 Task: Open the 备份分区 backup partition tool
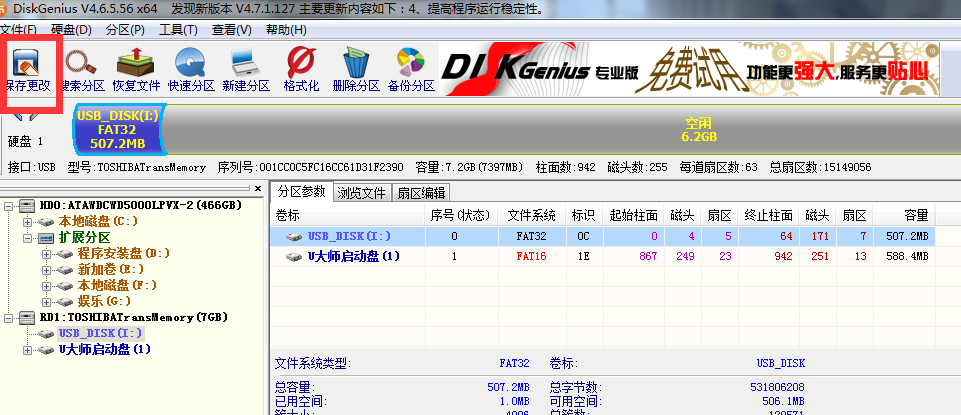(x=411, y=70)
